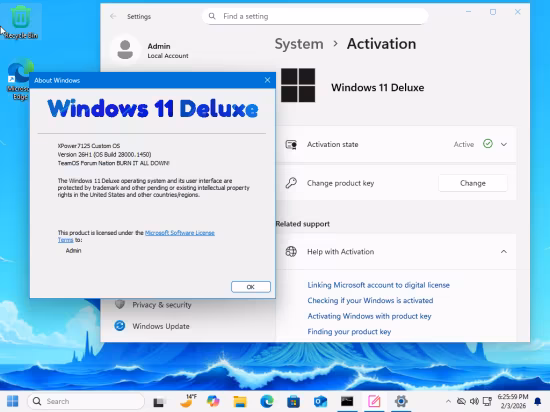Viewport: 550px width, 412px height.
Task: Switch to the terminal window on taskbar
Action: pos(347,401)
